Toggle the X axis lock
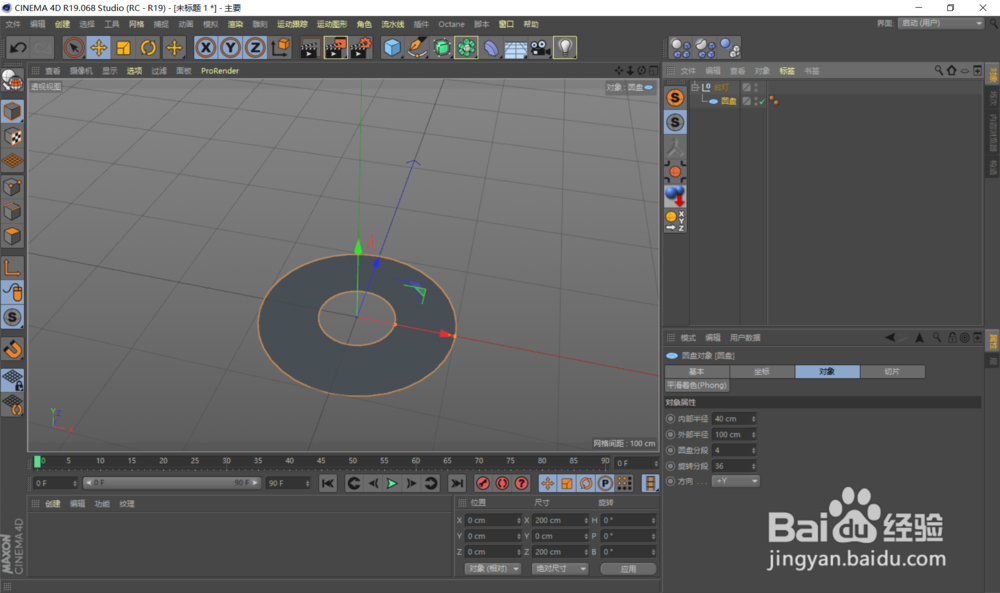 [x=205, y=48]
